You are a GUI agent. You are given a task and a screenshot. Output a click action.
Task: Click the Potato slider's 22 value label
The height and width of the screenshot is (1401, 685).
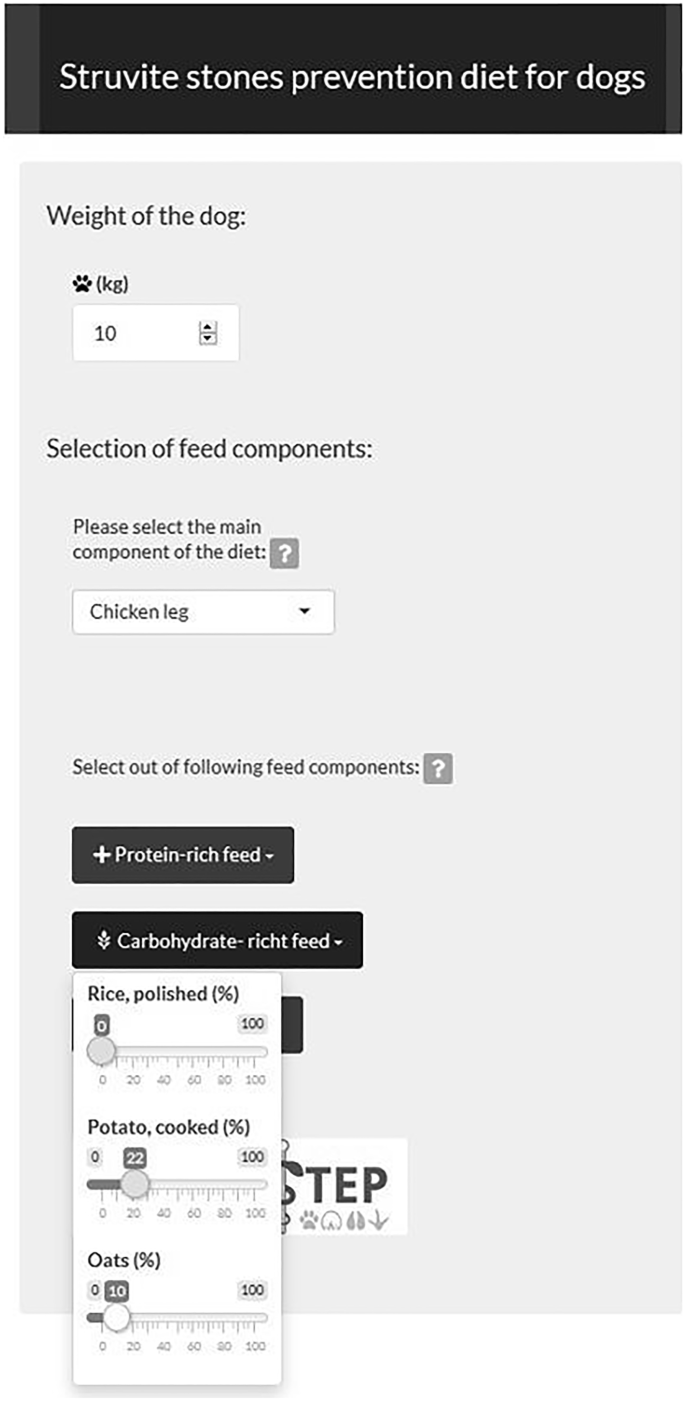[x=135, y=1157]
